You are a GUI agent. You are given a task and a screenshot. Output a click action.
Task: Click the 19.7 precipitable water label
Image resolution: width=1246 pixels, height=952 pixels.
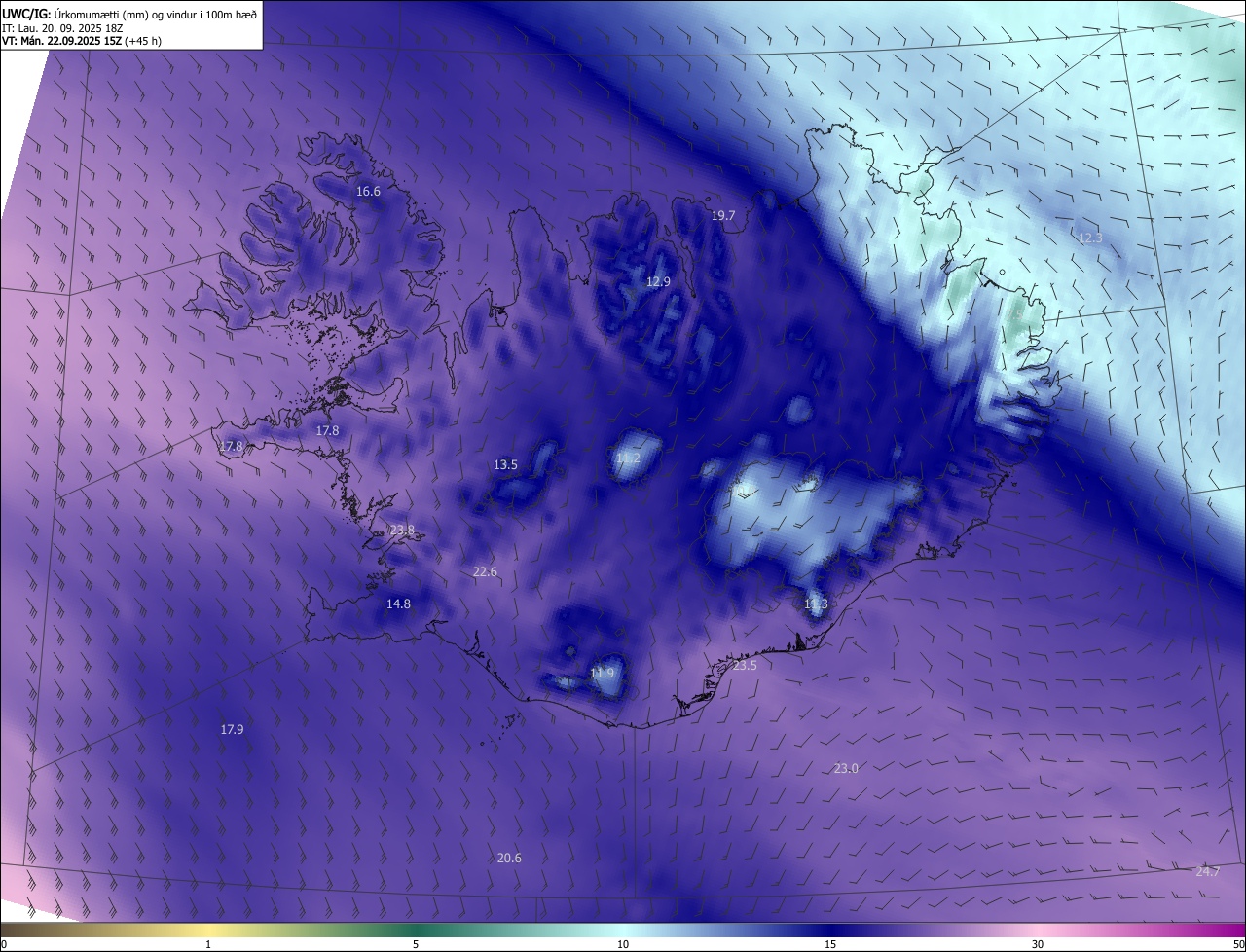click(x=723, y=216)
